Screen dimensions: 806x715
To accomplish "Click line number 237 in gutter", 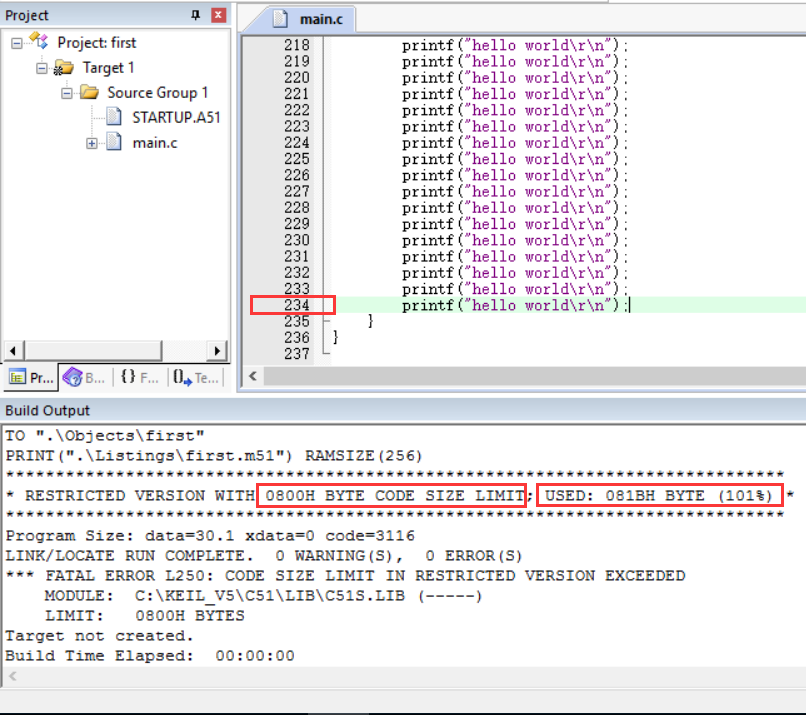I will 297,354.
